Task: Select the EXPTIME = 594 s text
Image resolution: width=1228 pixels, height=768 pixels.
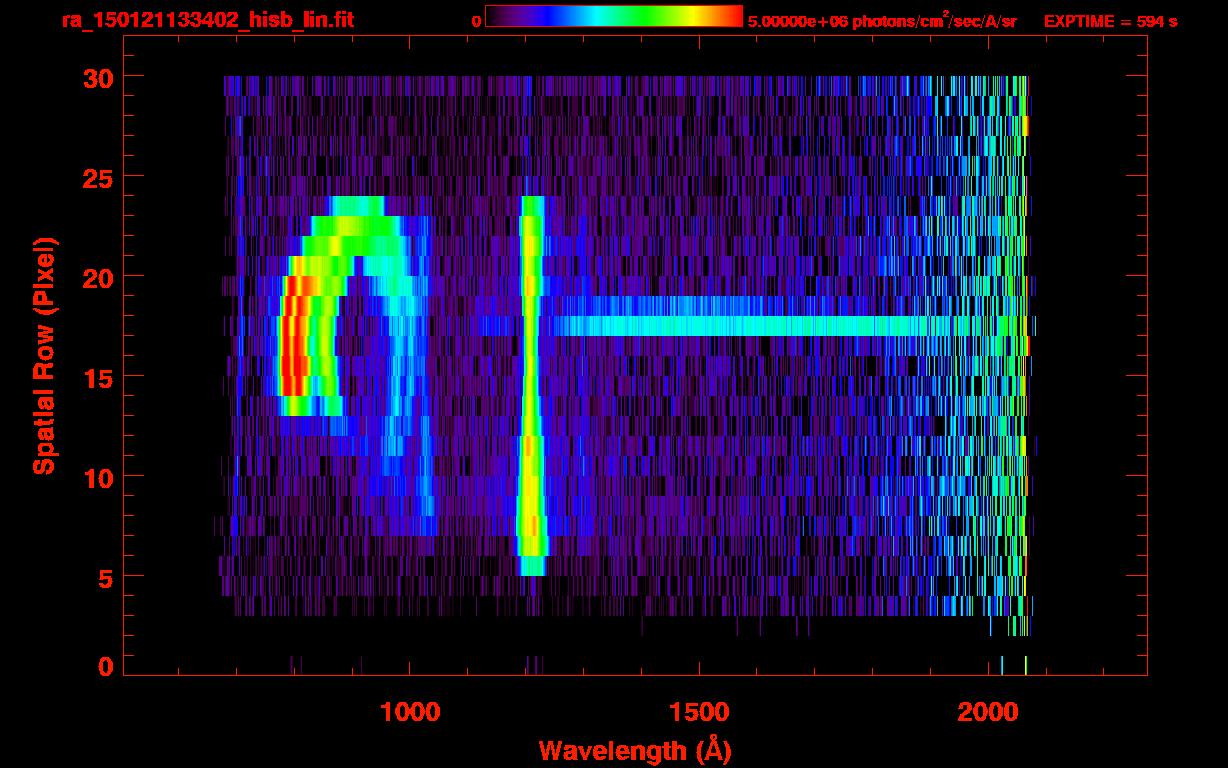Action: (1110, 21)
